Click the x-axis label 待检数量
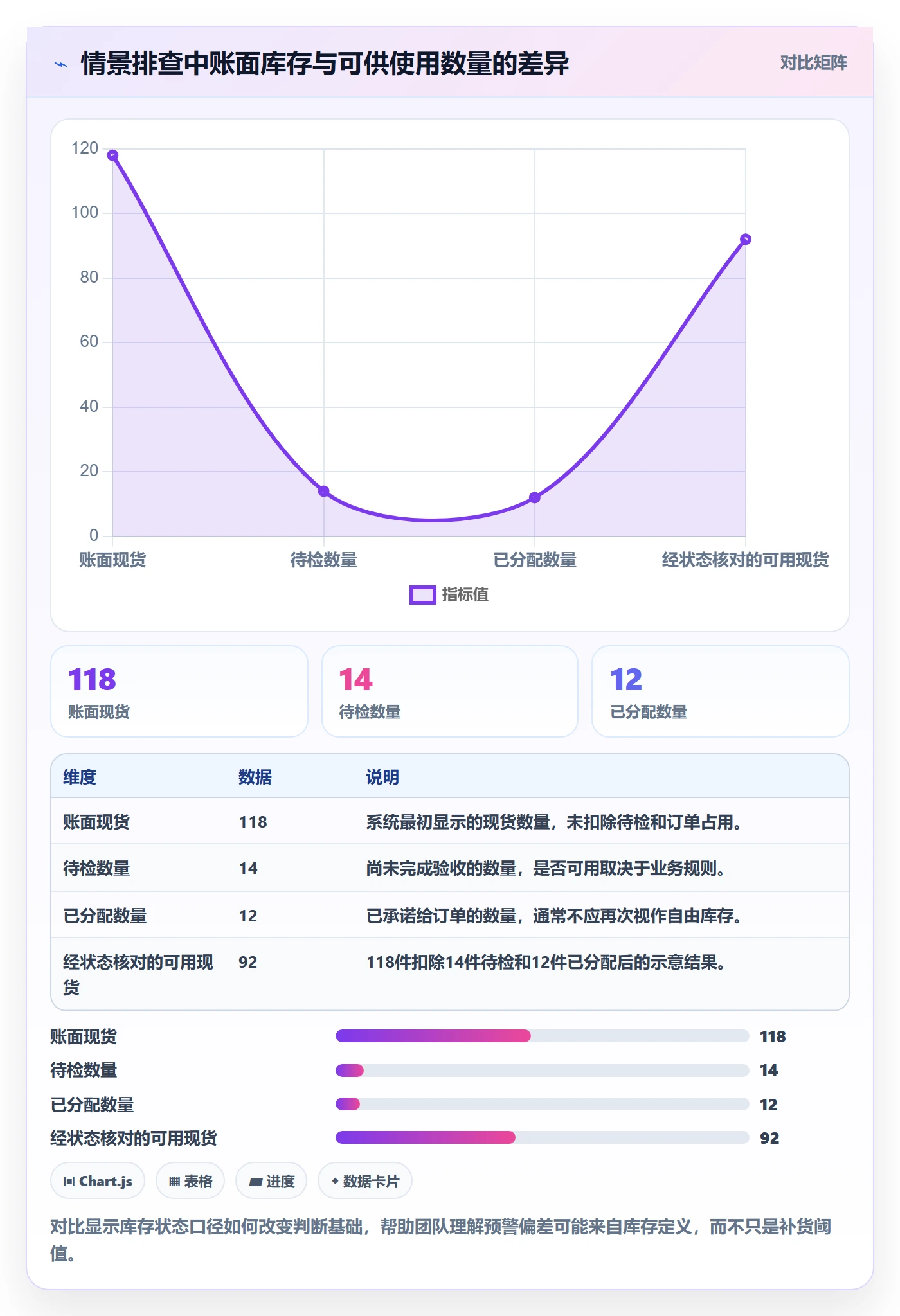This screenshot has width=900, height=1316. pos(323,560)
